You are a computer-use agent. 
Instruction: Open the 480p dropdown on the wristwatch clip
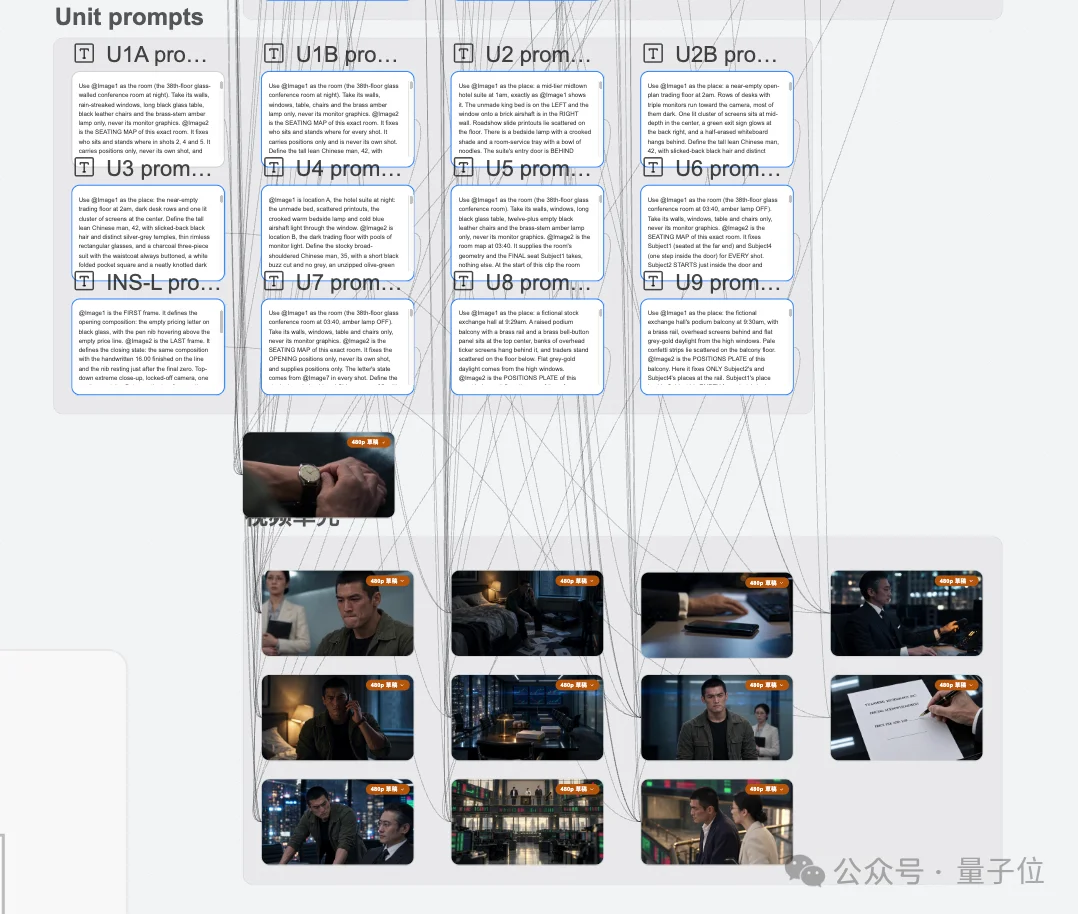[368, 442]
